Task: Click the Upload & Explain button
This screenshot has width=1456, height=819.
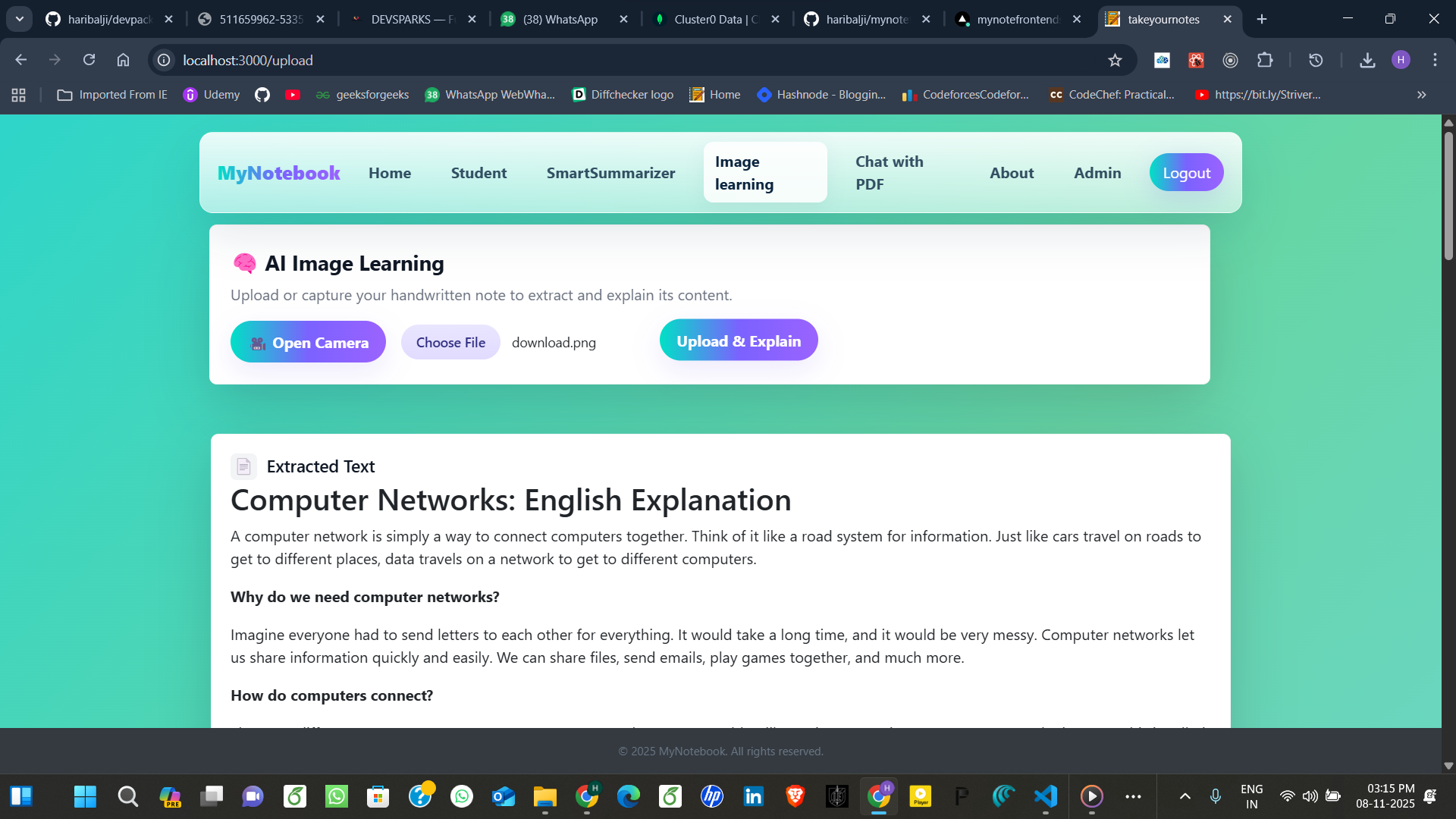Action: coord(738,340)
